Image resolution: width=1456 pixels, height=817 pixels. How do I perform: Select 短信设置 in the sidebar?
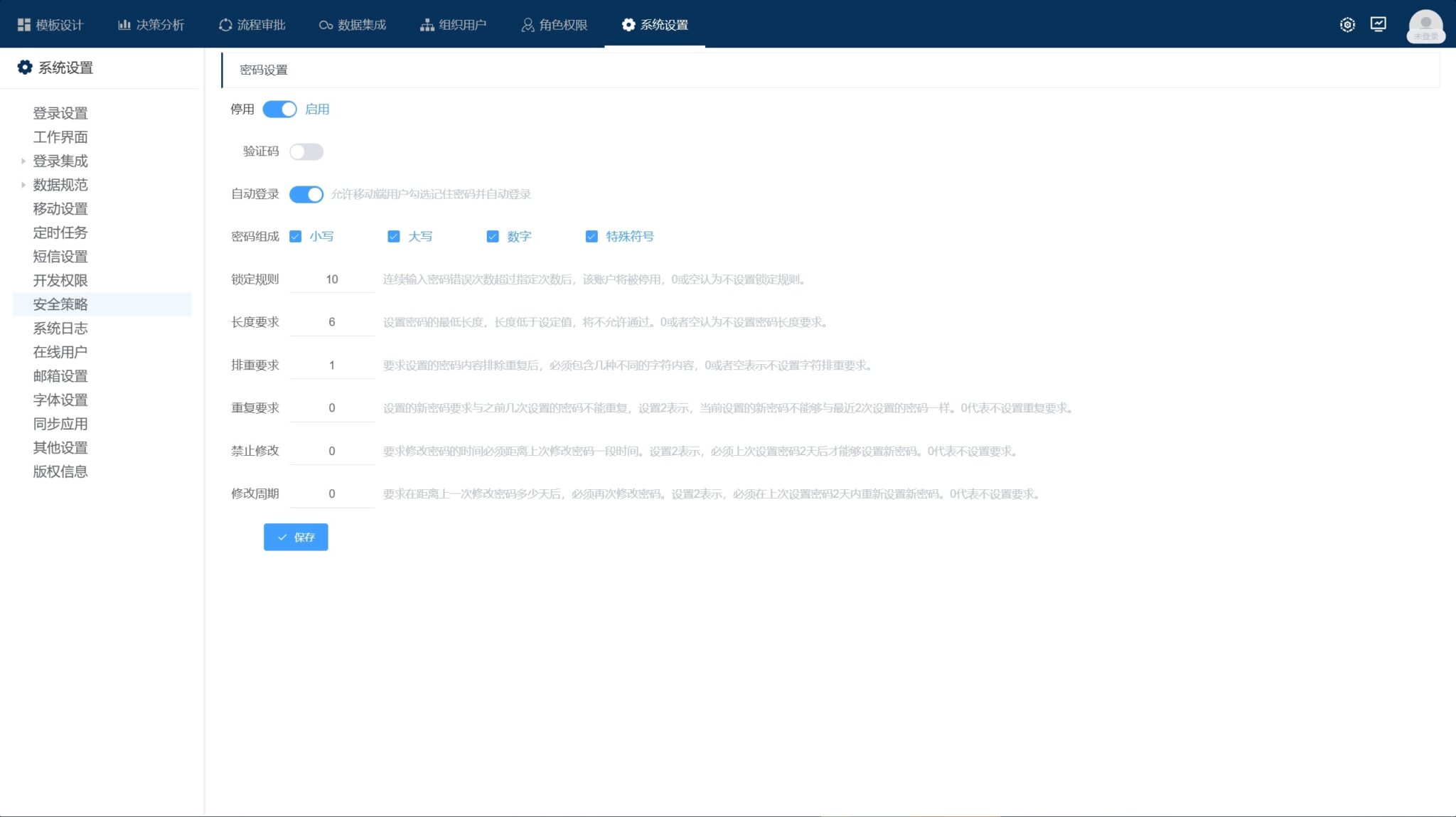click(60, 256)
